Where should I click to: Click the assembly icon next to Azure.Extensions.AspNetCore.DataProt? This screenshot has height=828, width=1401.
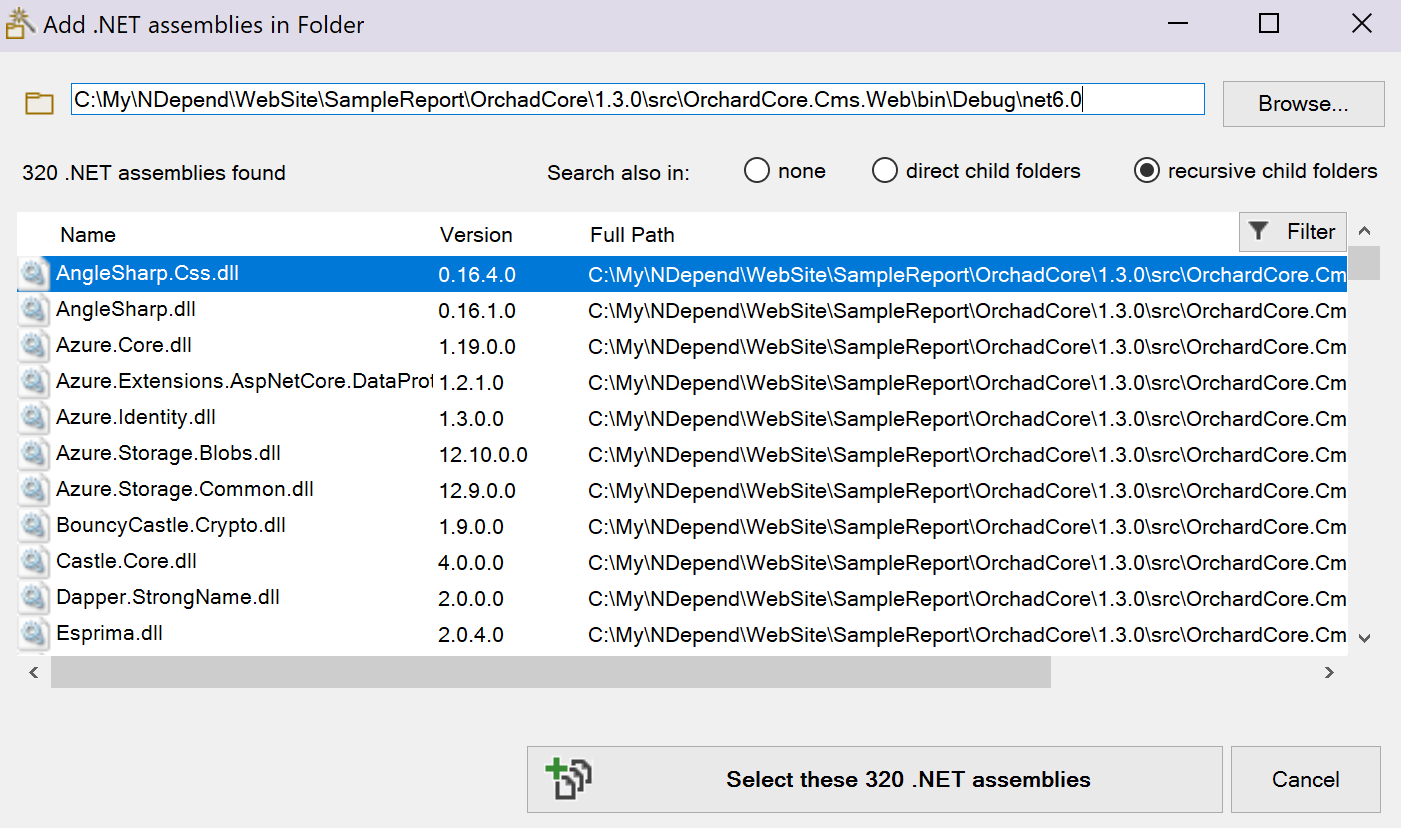coord(34,382)
